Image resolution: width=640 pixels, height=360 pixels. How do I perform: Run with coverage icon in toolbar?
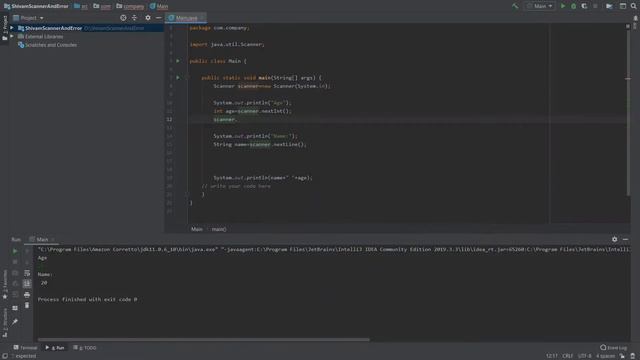[584, 6]
